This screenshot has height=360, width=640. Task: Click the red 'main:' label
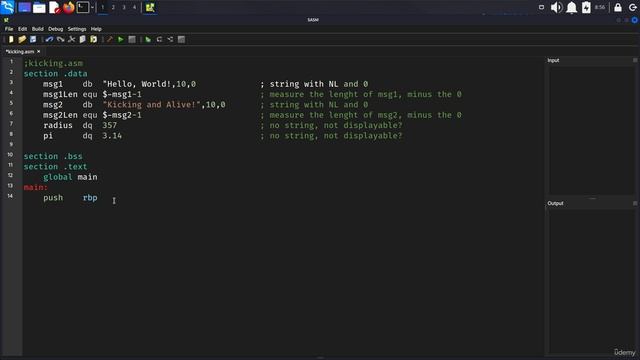(36, 187)
